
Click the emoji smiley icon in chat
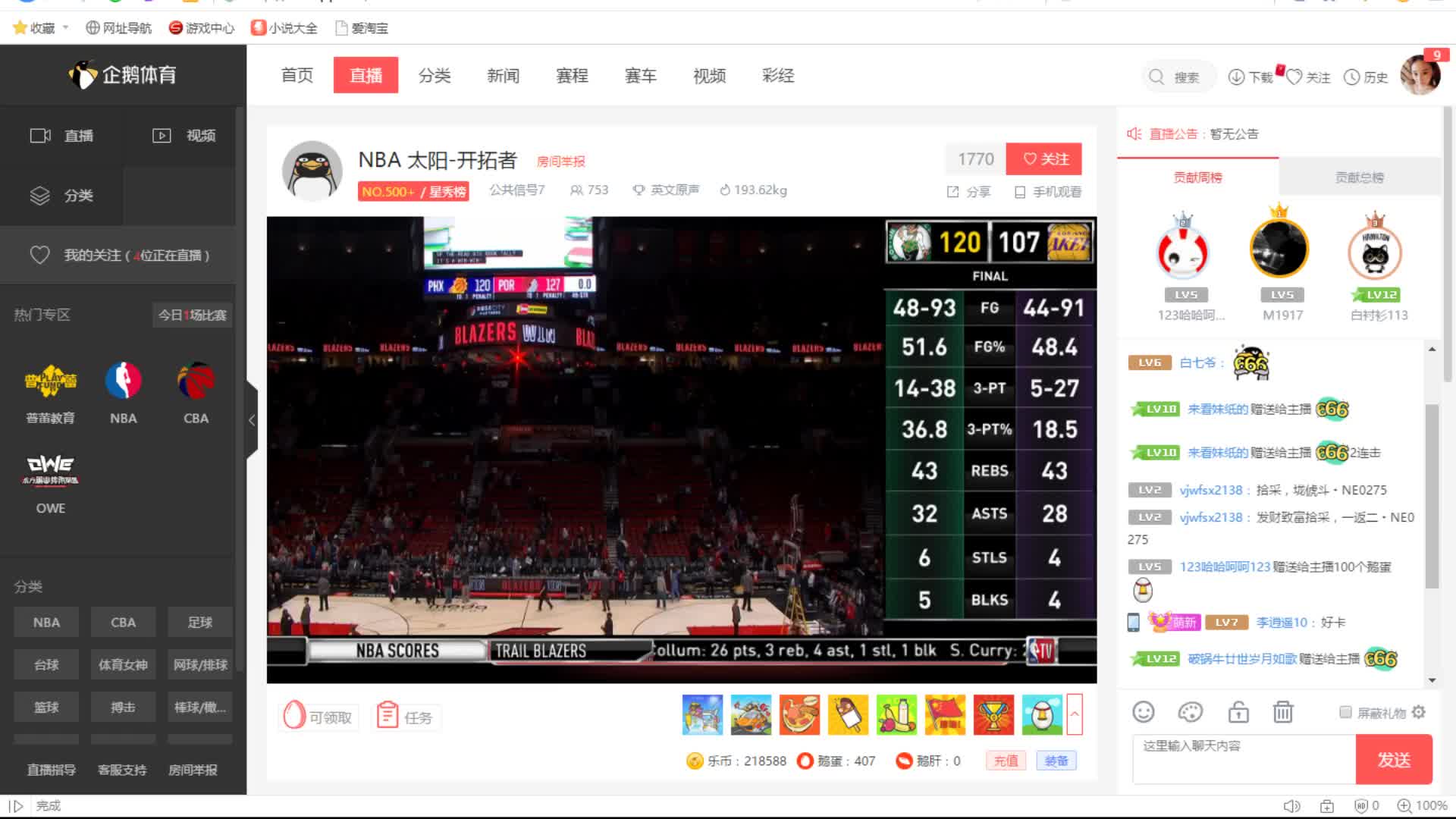pos(1143,712)
